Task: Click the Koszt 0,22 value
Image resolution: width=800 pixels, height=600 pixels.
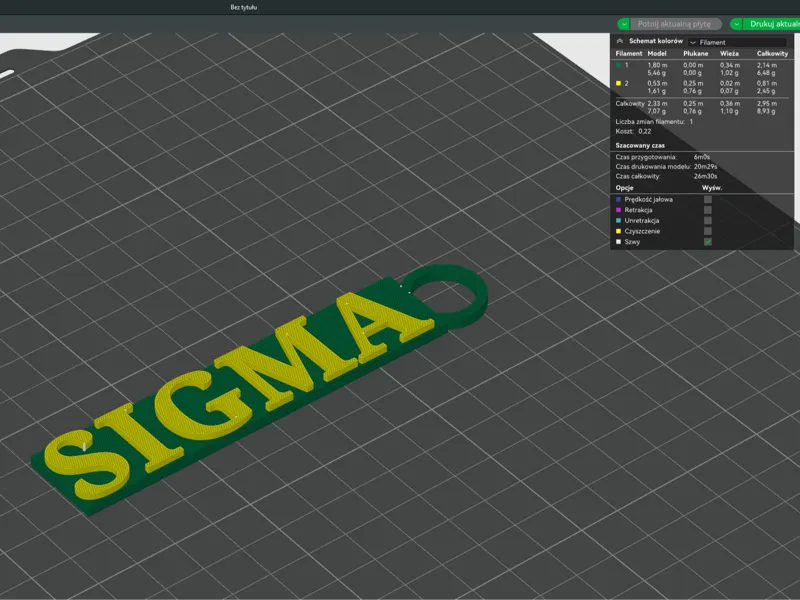Action: [x=644, y=131]
